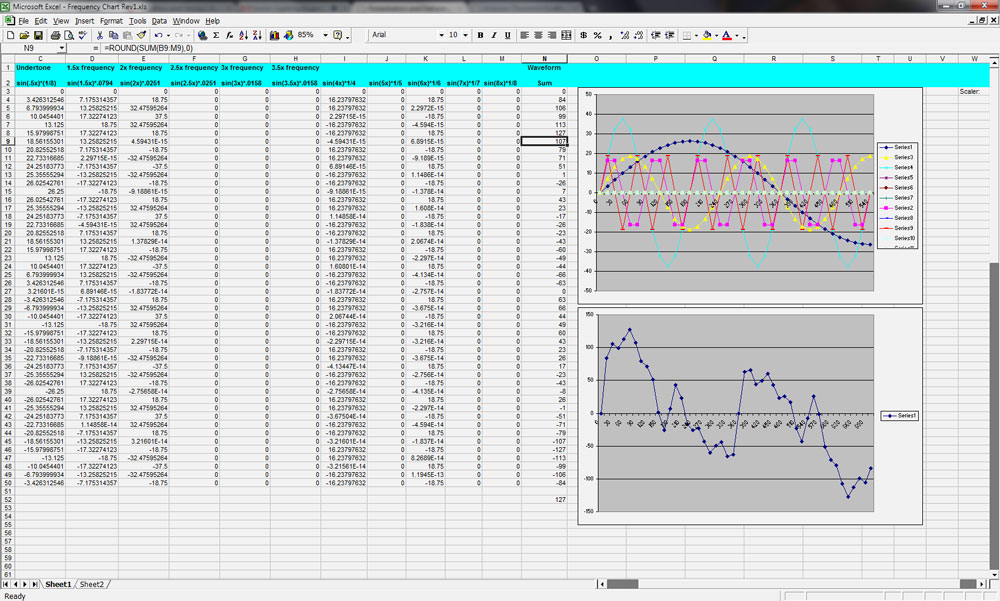
Task: Click the Insert Hyperlink globe icon
Action: pyautogui.click(x=202, y=35)
